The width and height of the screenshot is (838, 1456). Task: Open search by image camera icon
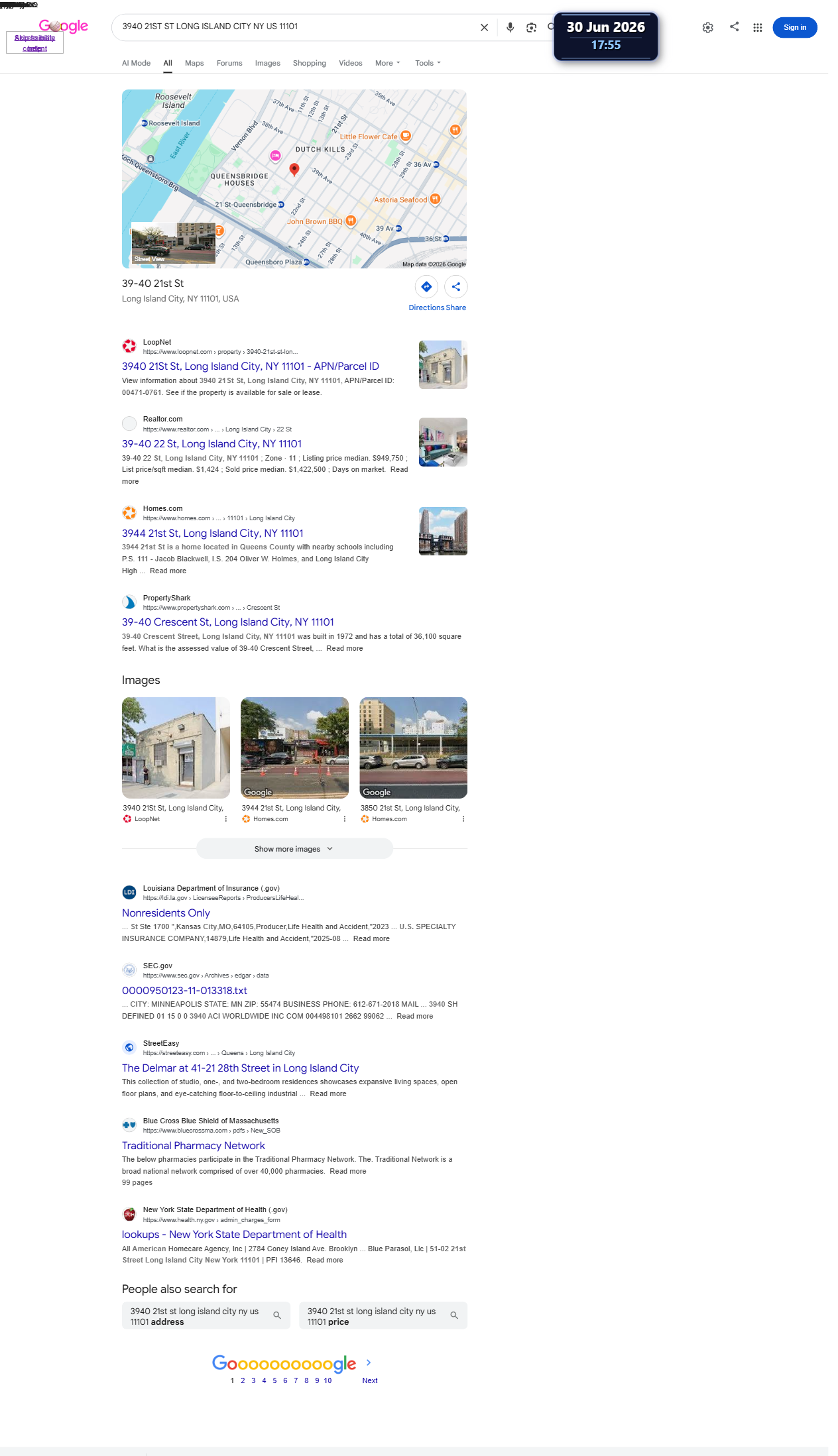(531, 27)
